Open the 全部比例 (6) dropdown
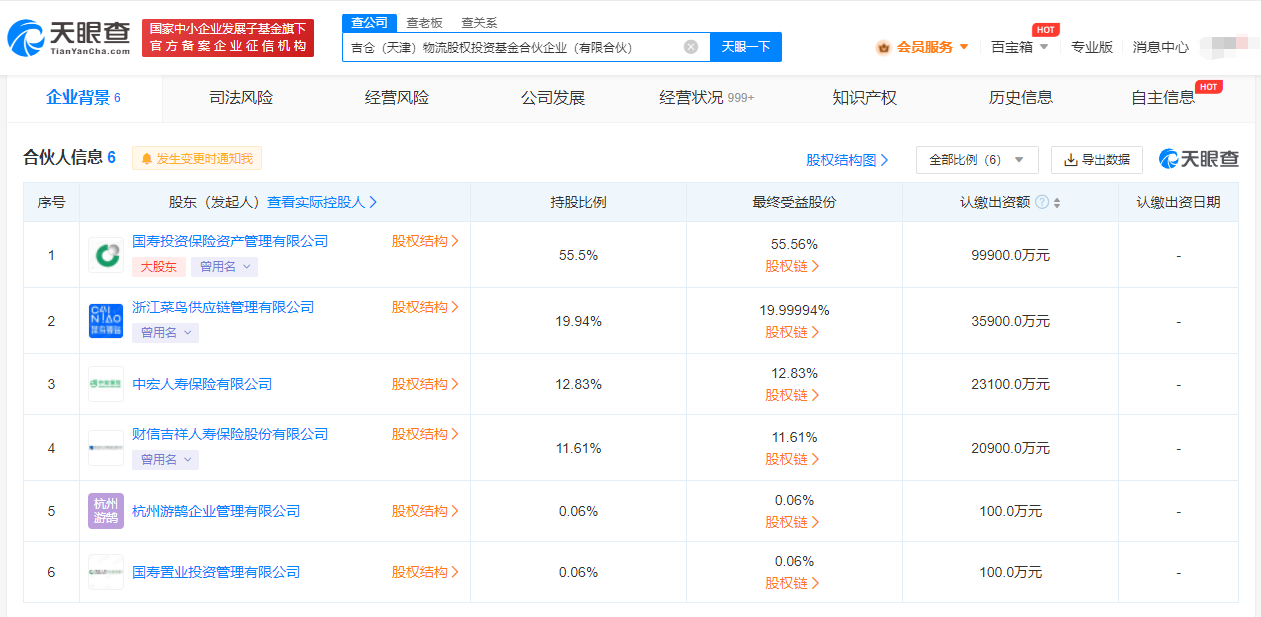Viewport: 1261px width, 617px height. pos(977,160)
